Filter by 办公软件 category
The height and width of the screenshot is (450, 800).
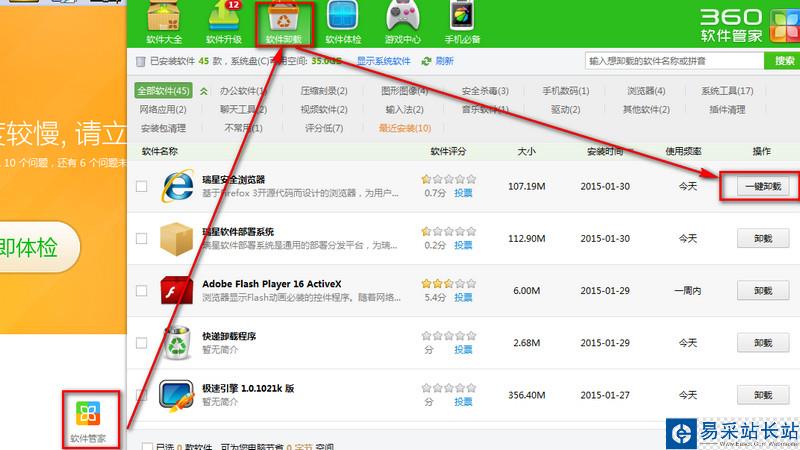[x=244, y=91]
